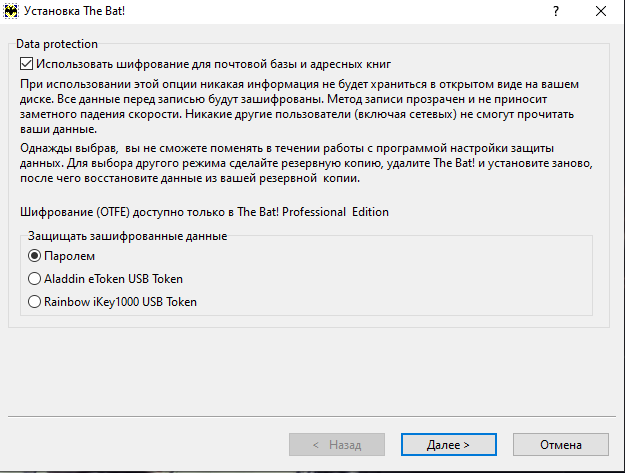Click the paragraph starting 'Однажды выбрав'

click(x=306, y=163)
